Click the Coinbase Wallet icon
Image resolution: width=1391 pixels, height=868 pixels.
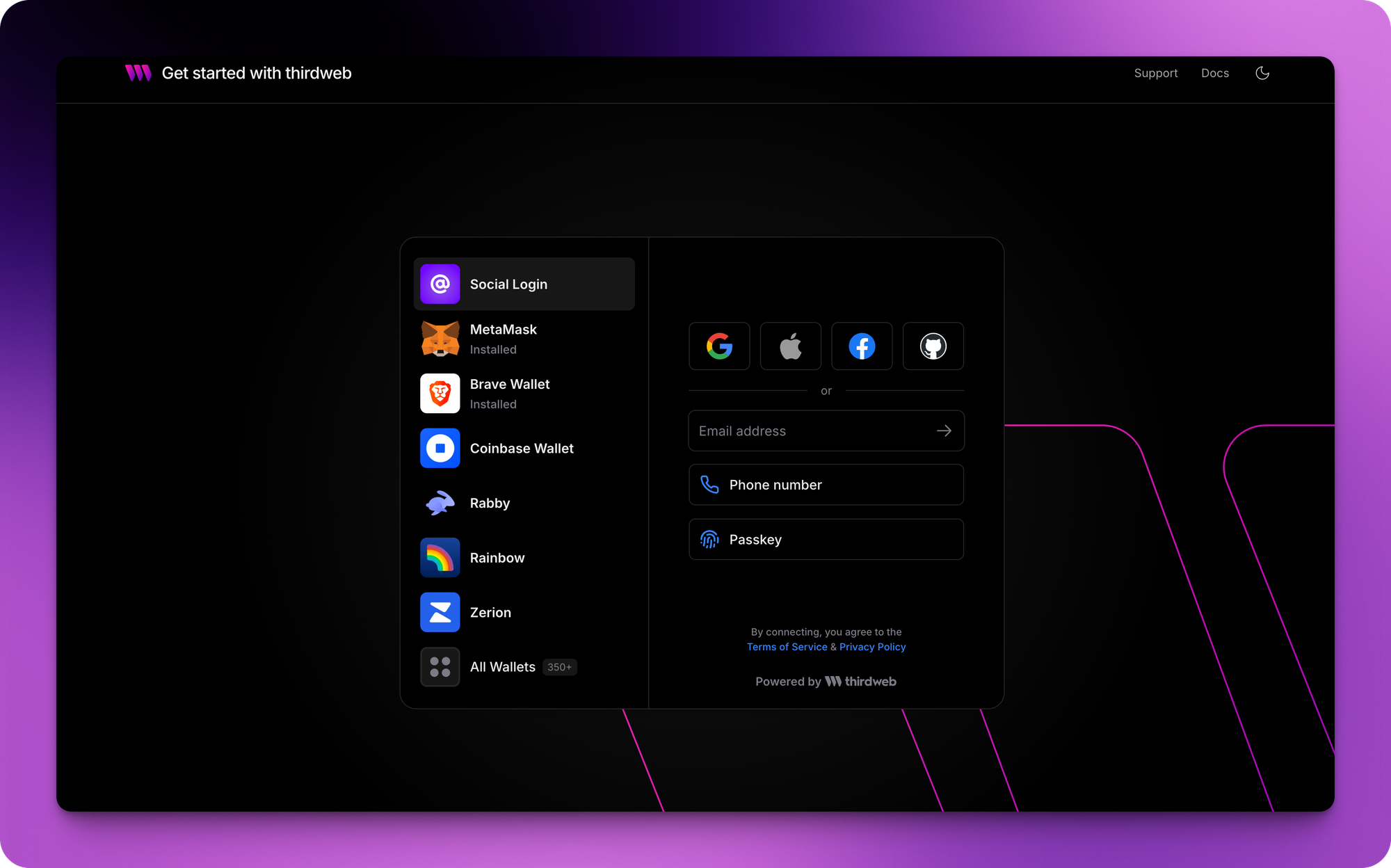(440, 448)
